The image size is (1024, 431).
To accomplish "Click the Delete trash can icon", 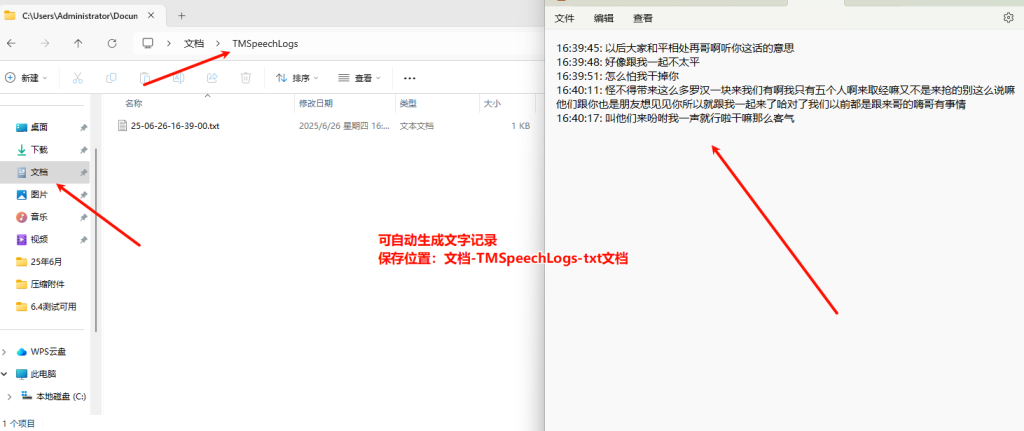I will click(246, 78).
